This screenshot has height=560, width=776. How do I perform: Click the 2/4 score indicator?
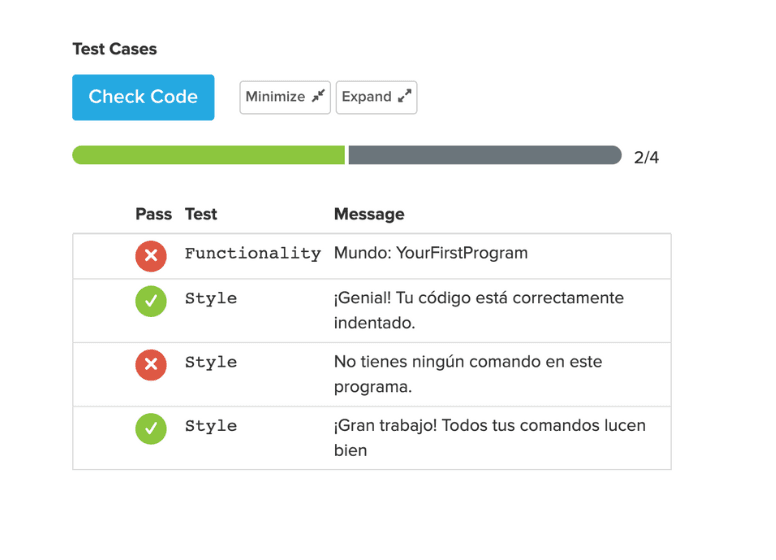point(646,157)
